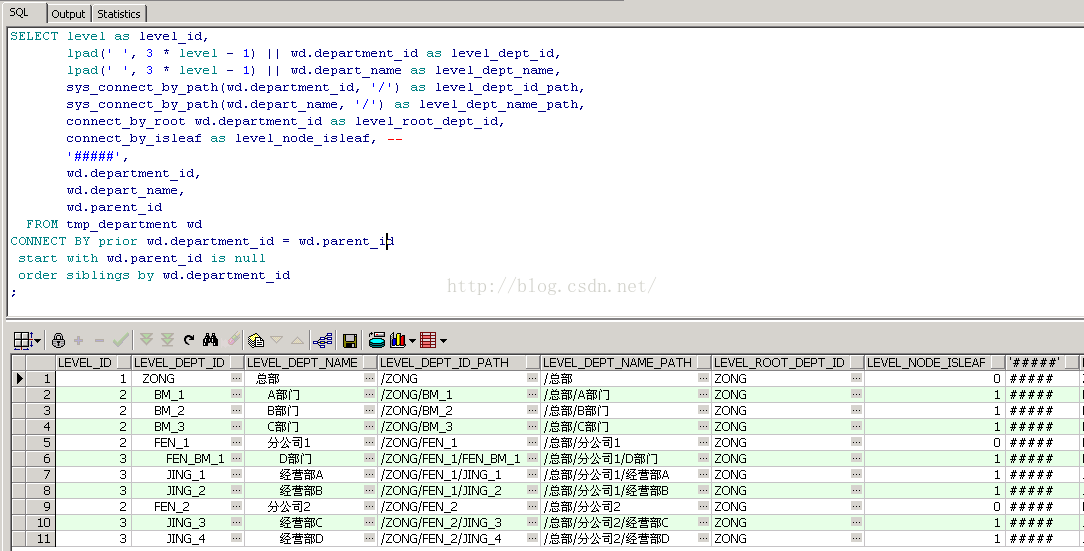Click the blue database export icon
1084x551 pixels.
click(x=377, y=339)
